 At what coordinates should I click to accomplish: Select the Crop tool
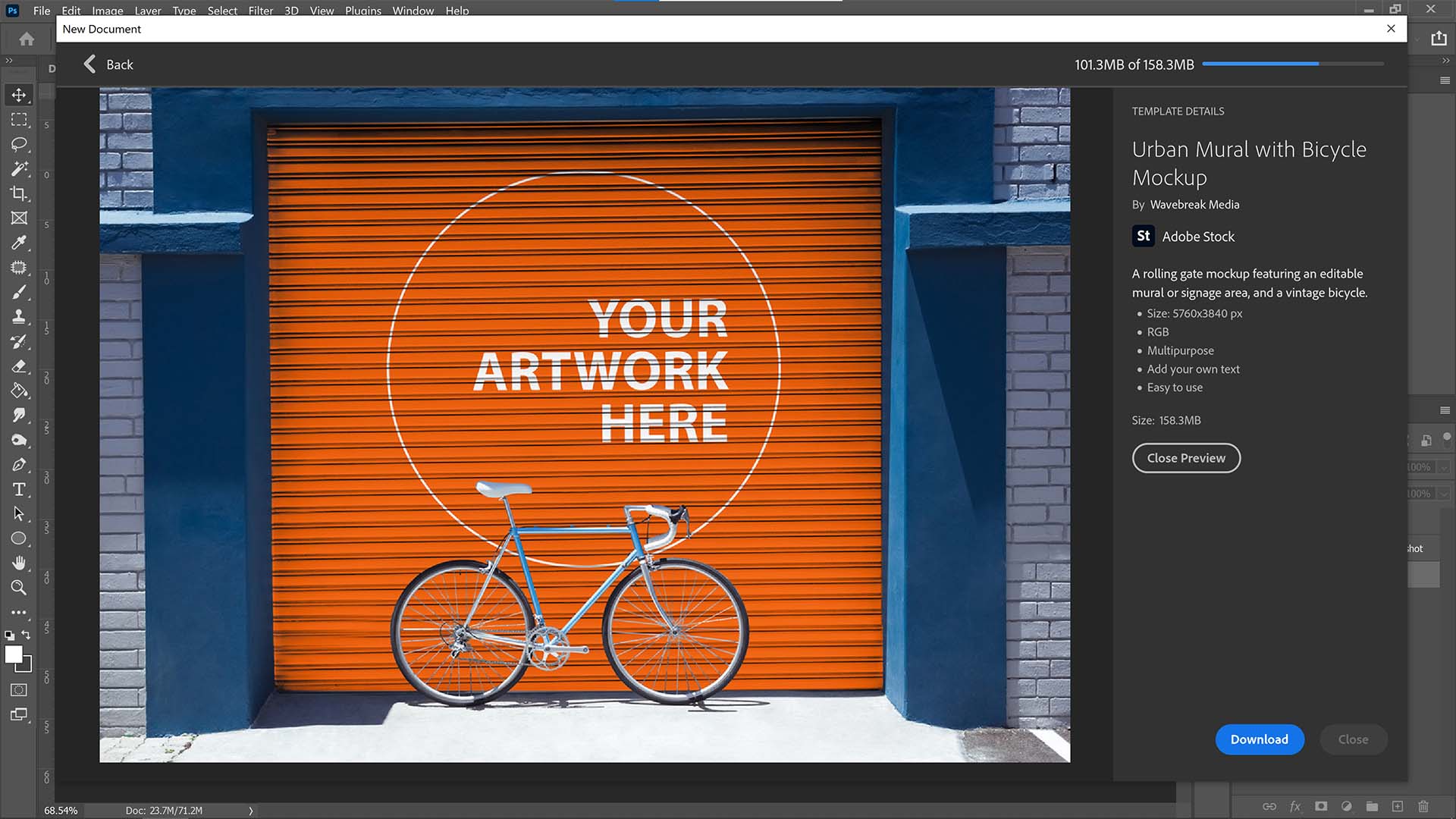pos(18,193)
